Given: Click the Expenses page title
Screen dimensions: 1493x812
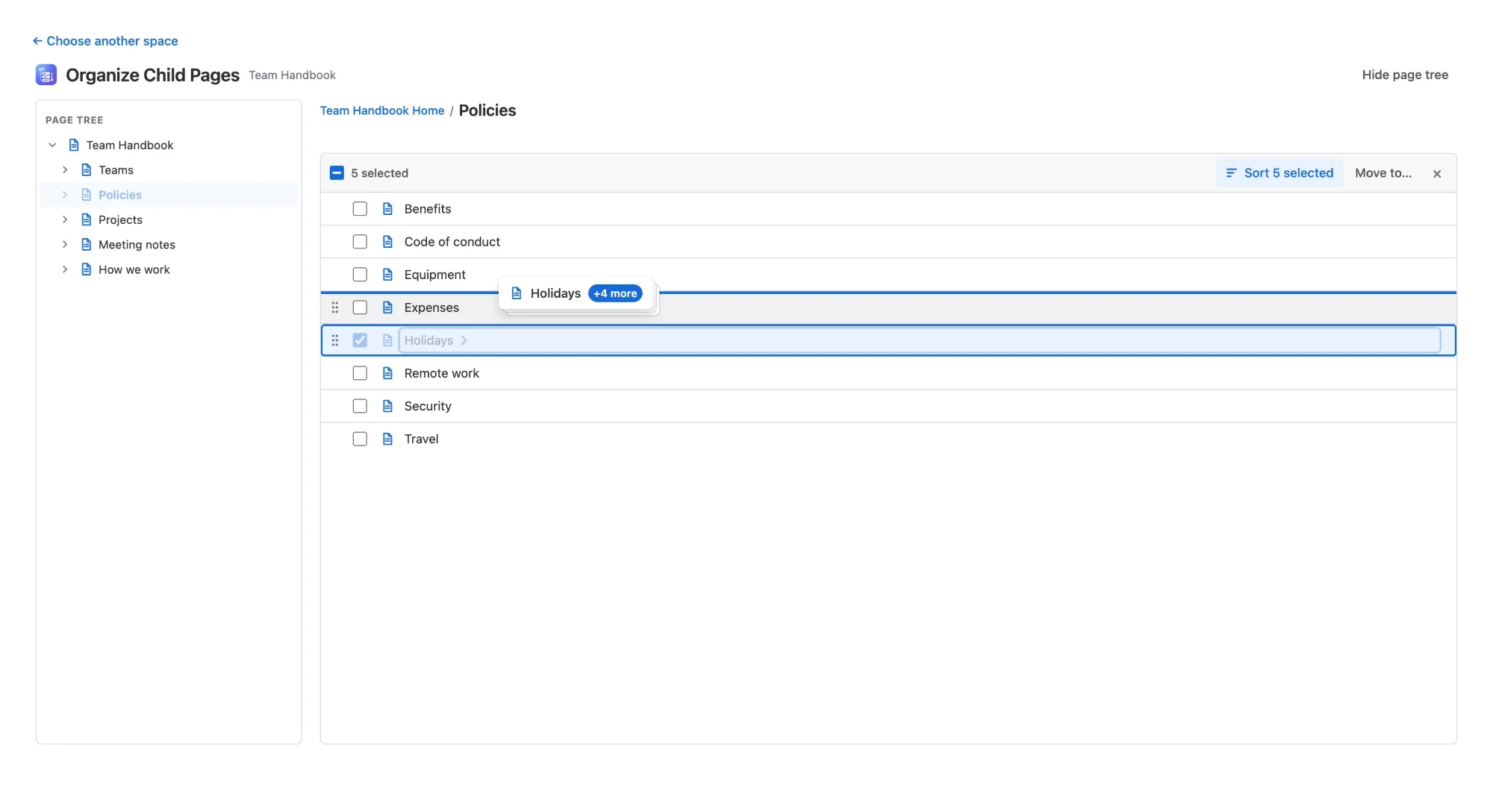Looking at the screenshot, I should tap(431, 307).
